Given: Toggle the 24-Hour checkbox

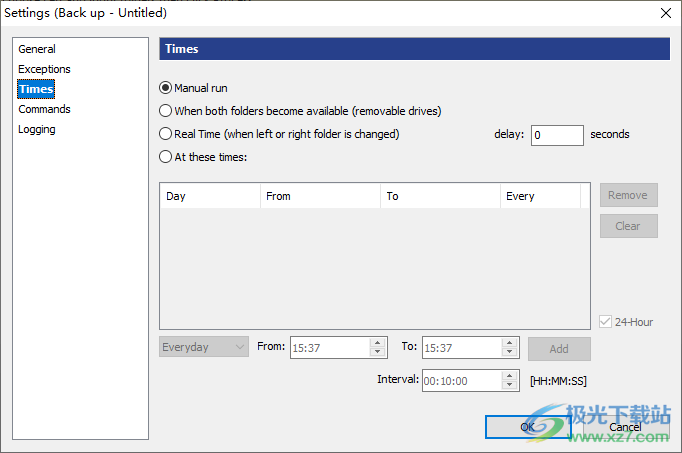Looking at the screenshot, I should pos(605,322).
